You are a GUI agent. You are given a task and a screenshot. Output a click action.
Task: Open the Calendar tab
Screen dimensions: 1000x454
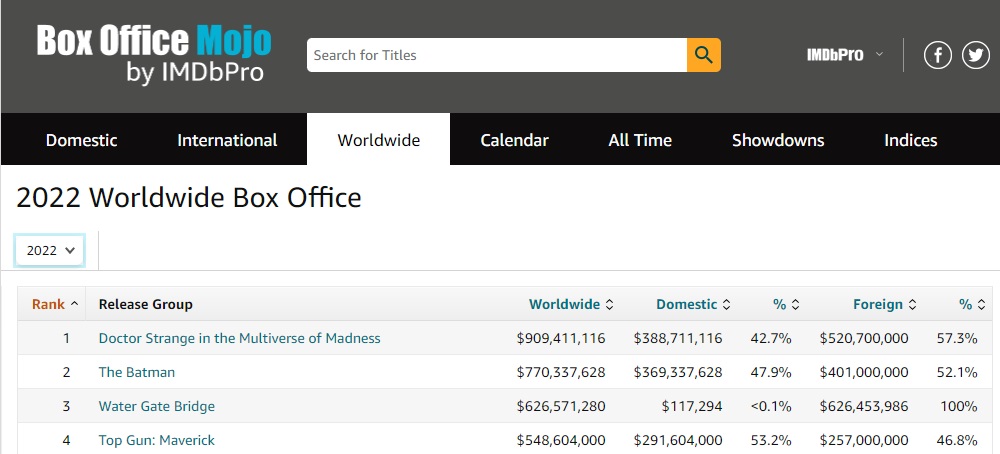point(514,140)
